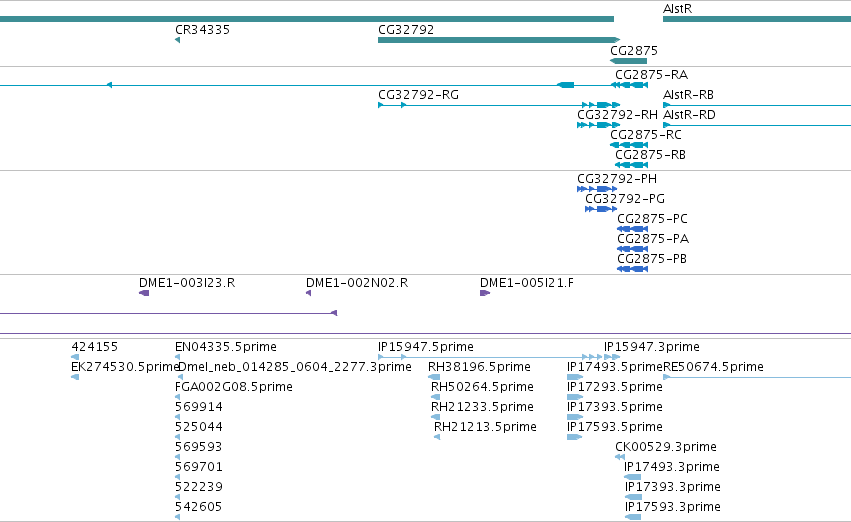Viewport: 851px width, 522px height.
Task: Click the CG2875-PB protein label
Action: pyautogui.click(x=652, y=259)
